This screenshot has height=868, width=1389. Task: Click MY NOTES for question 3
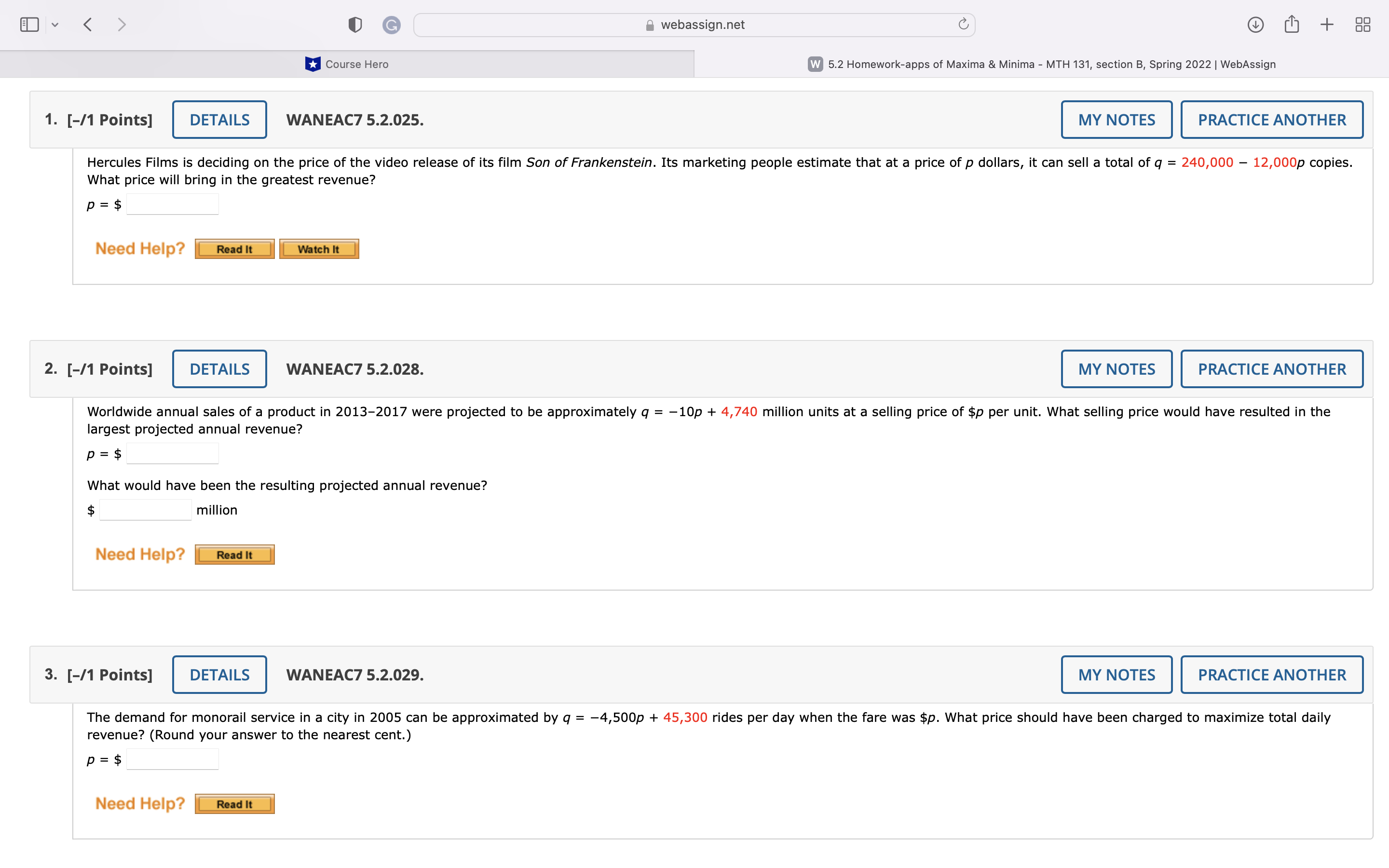pyautogui.click(x=1116, y=674)
